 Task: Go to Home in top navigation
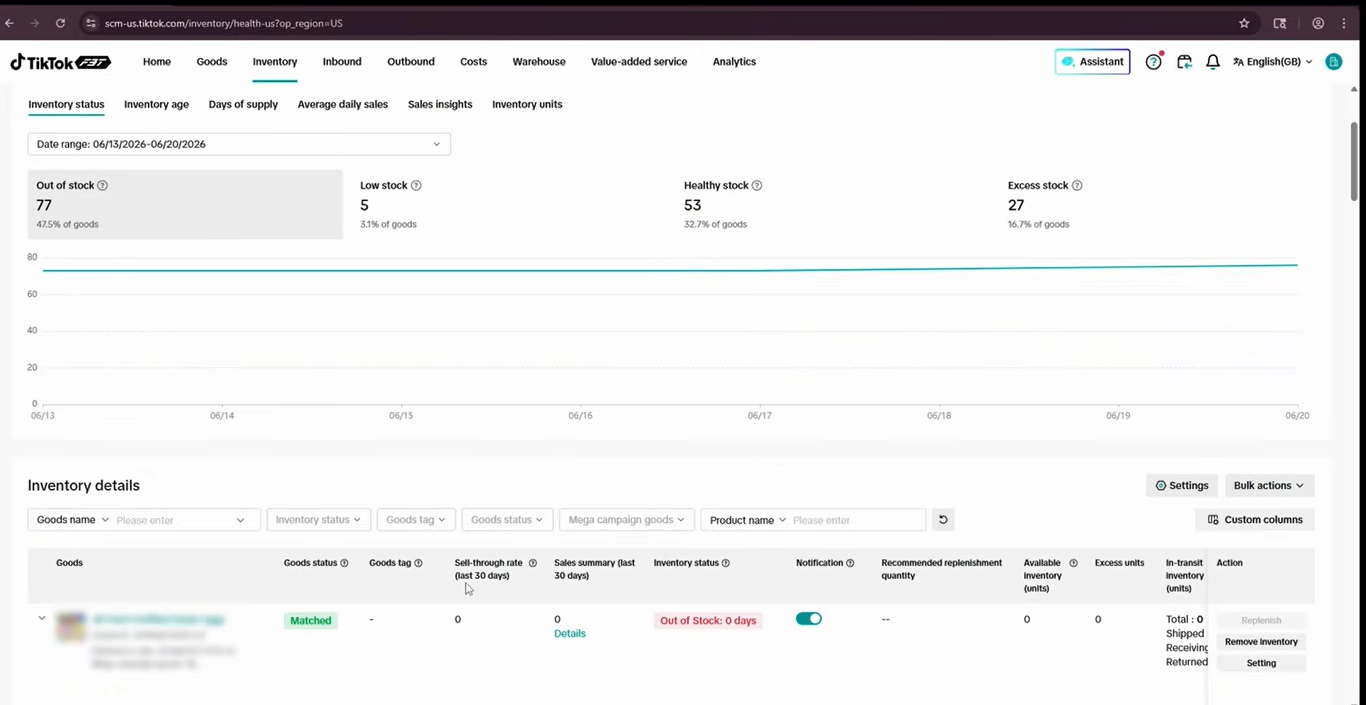coord(157,62)
